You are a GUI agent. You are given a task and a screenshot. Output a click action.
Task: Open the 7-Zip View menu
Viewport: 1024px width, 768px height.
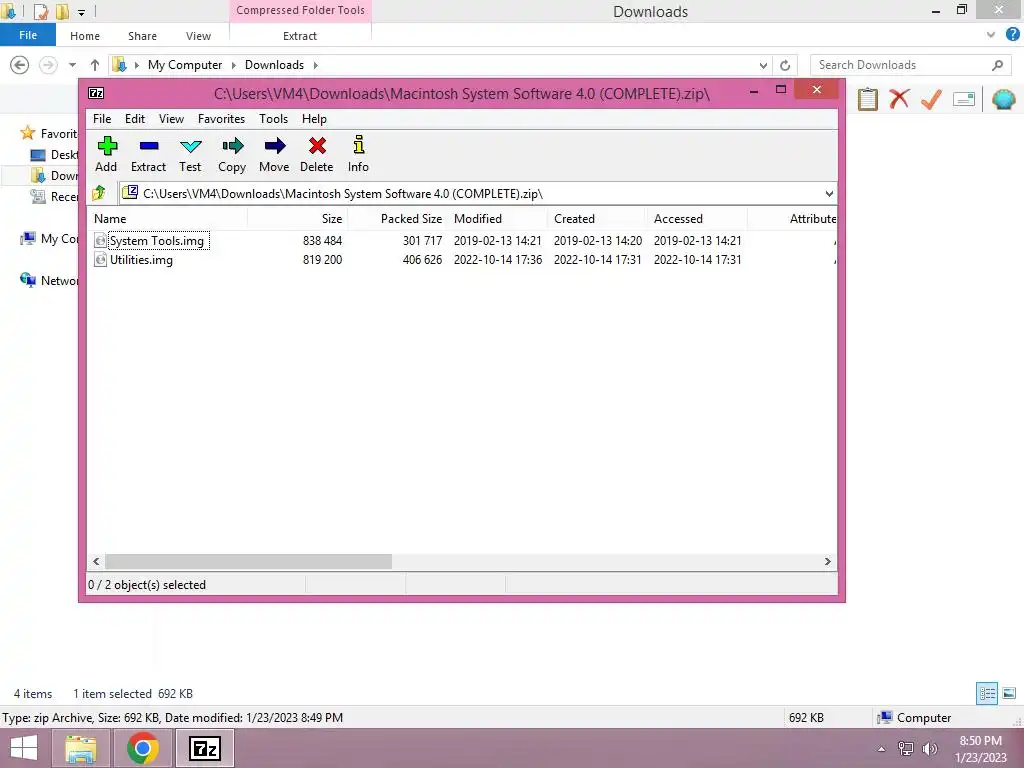point(171,119)
